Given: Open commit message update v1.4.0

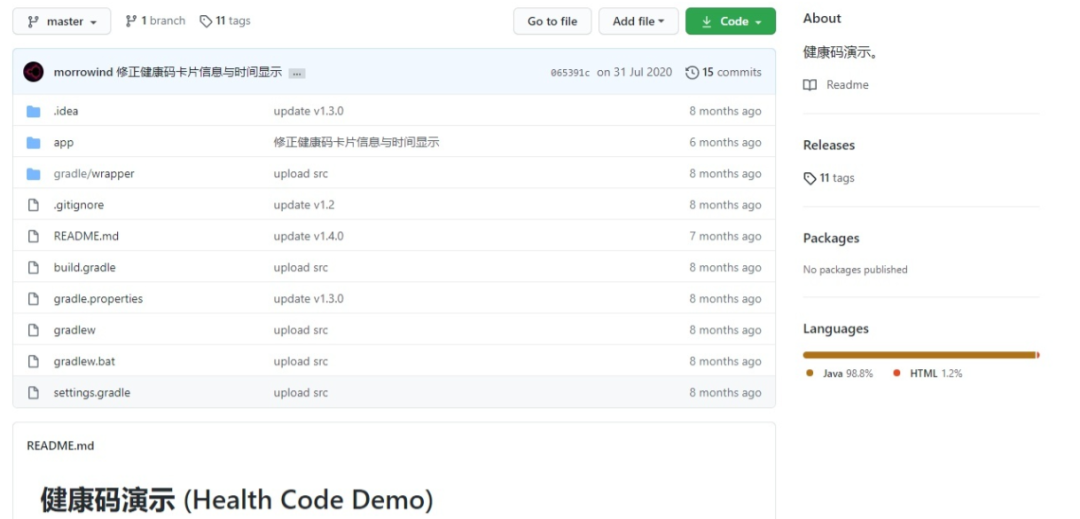Looking at the screenshot, I should (x=309, y=236).
